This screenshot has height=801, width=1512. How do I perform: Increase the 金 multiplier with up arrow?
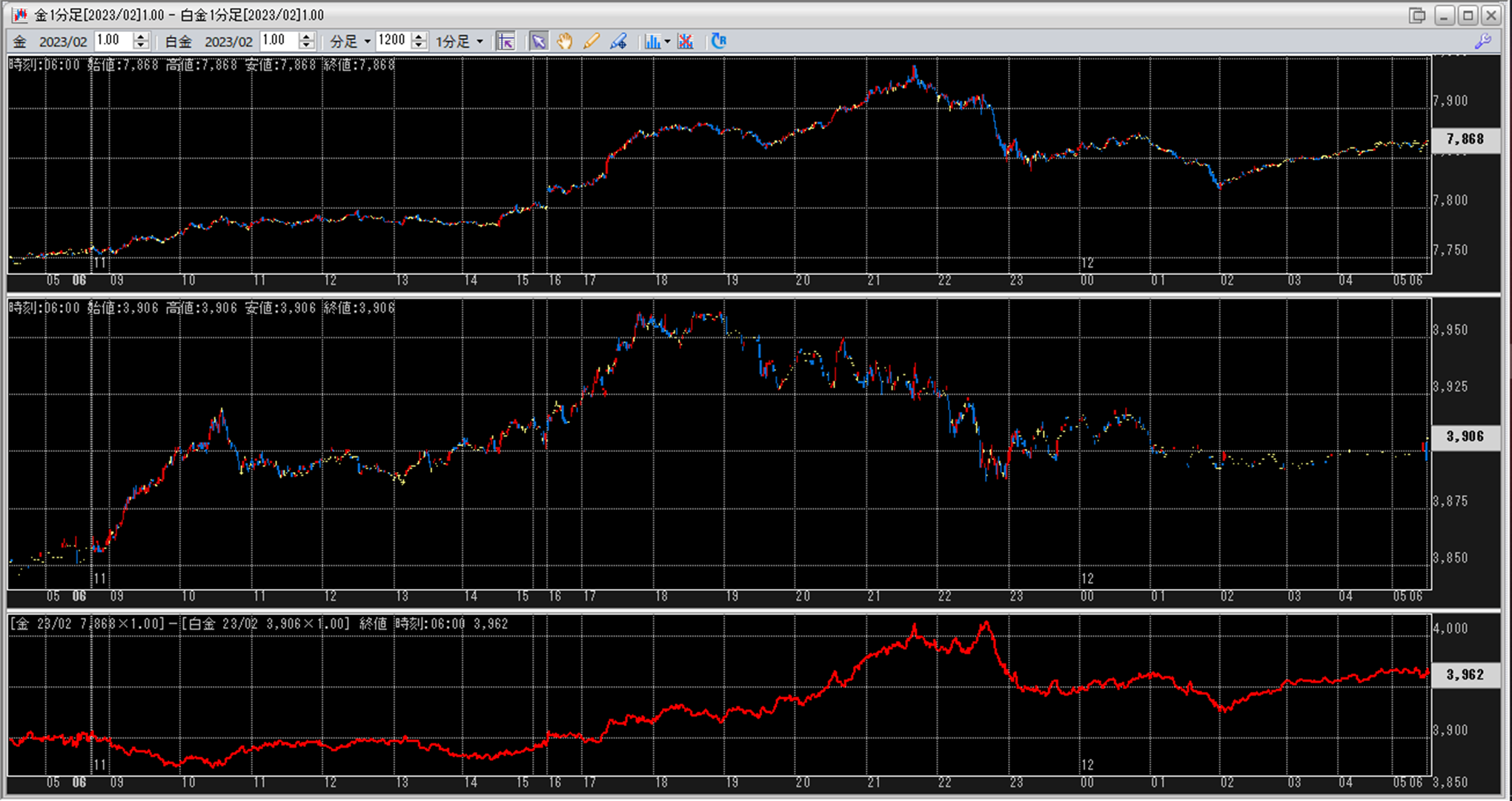(141, 36)
